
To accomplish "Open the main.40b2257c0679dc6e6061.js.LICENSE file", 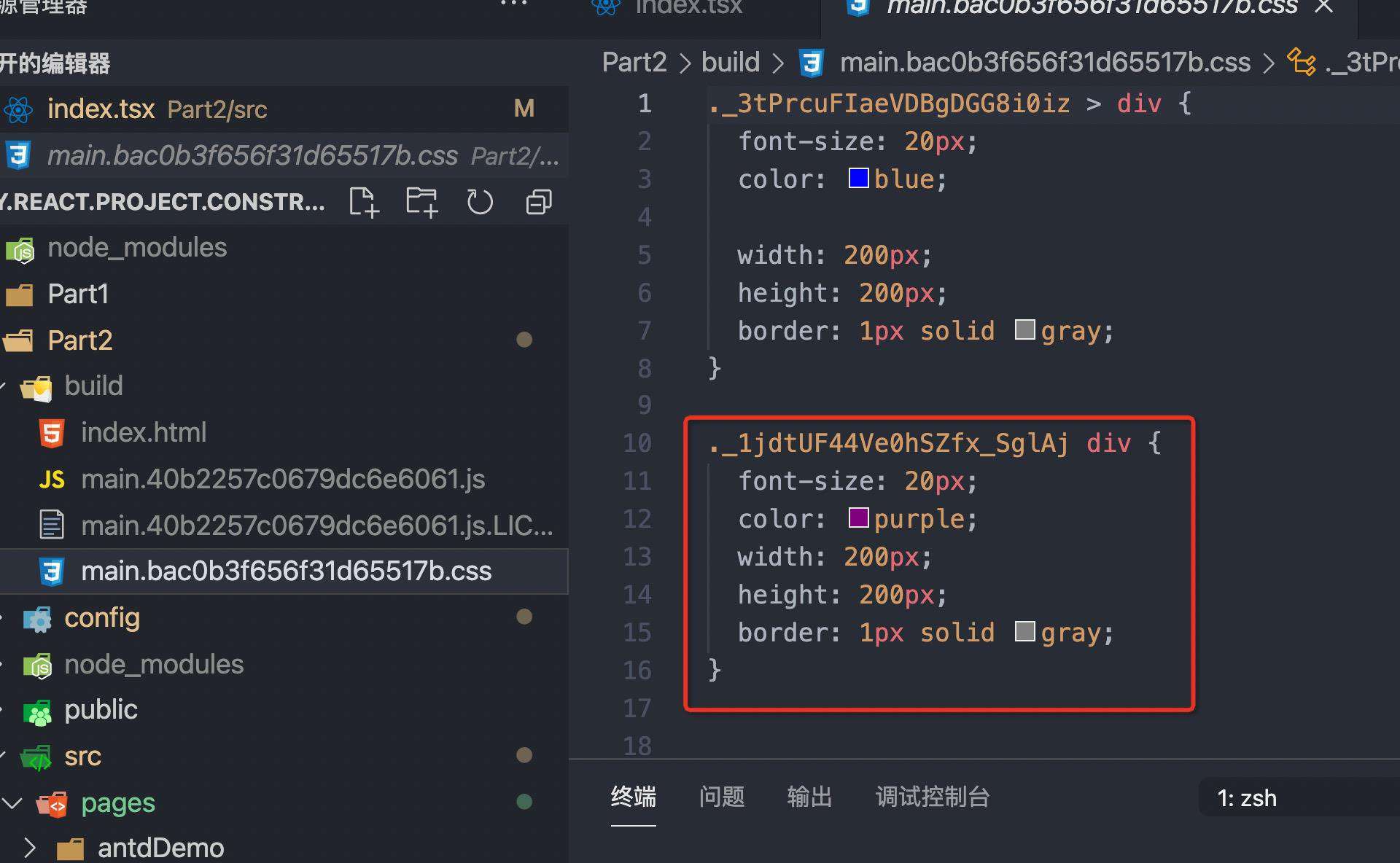I will point(284,526).
